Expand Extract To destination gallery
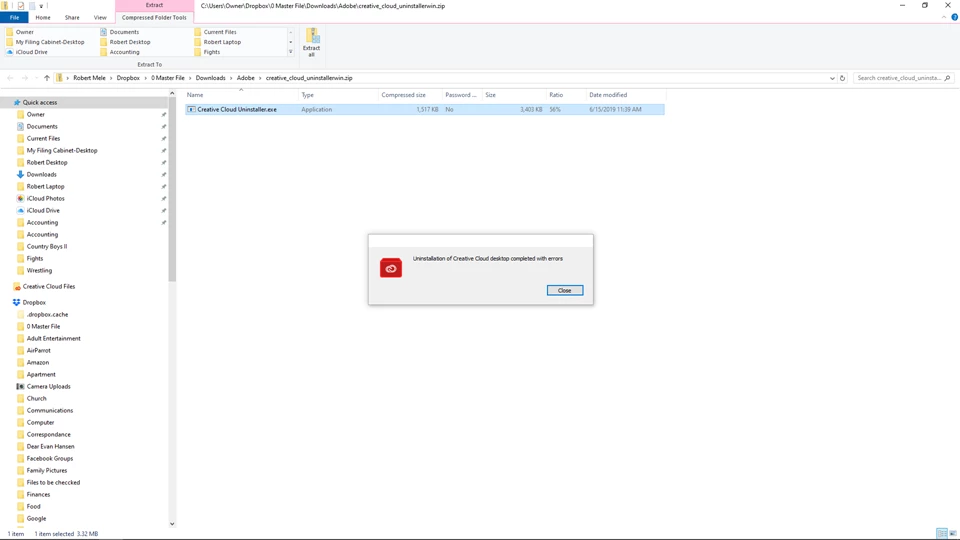Screen dimensions: 960x540 click(290, 52)
